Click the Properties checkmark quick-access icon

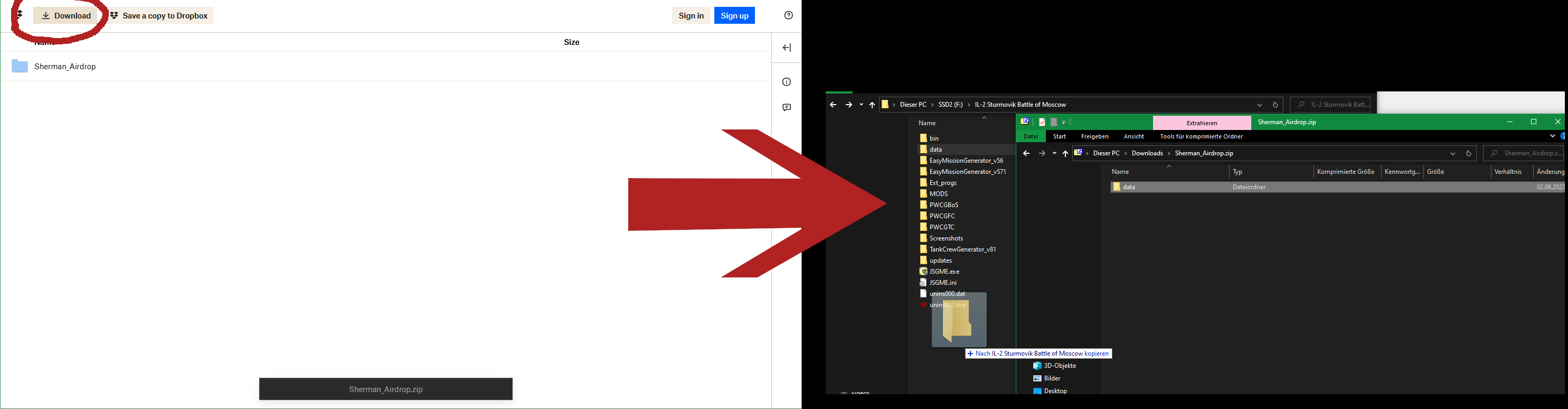(1042, 122)
